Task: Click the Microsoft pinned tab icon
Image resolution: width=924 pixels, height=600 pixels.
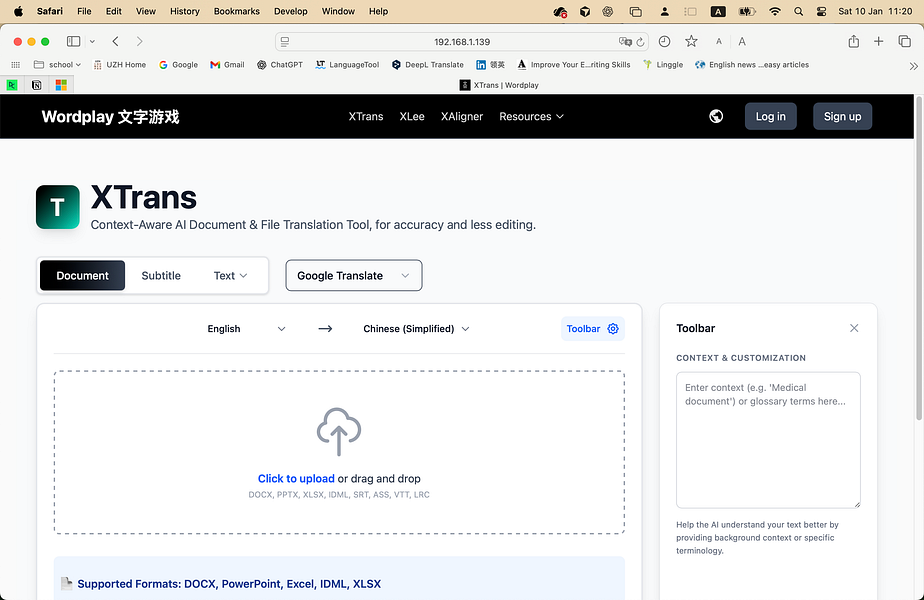Action: (x=61, y=85)
